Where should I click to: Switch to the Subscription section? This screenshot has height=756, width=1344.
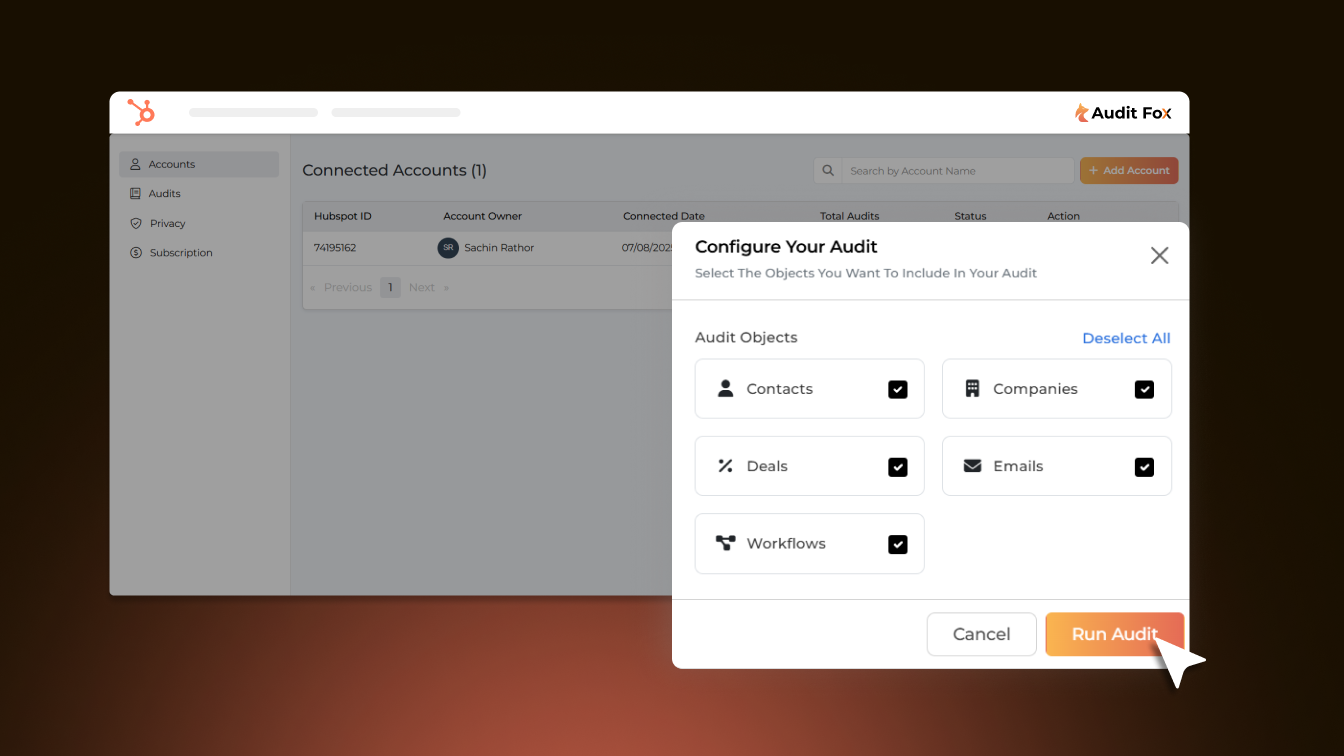click(180, 253)
